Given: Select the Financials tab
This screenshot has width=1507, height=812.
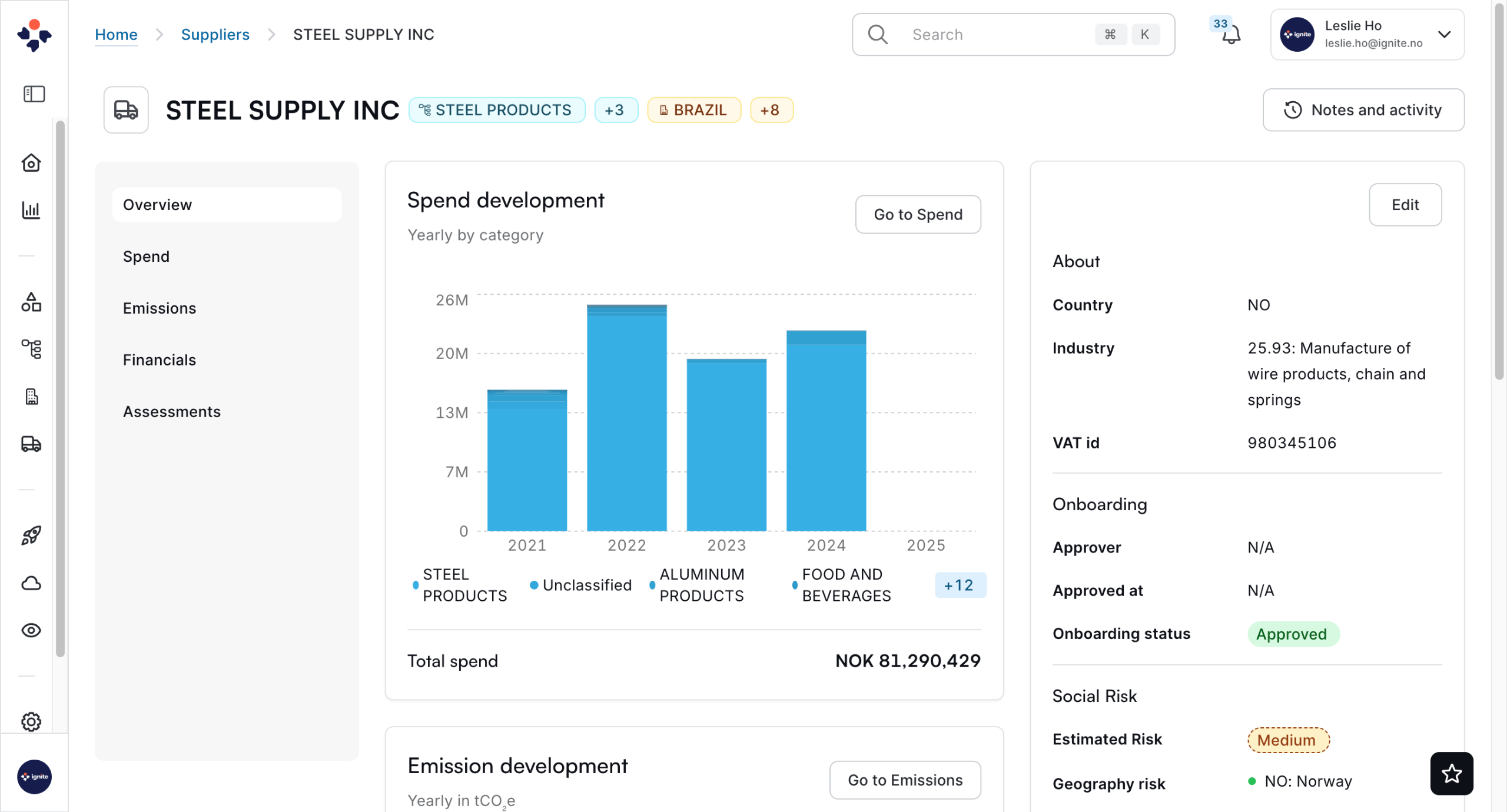Looking at the screenshot, I should pos(160,360).
